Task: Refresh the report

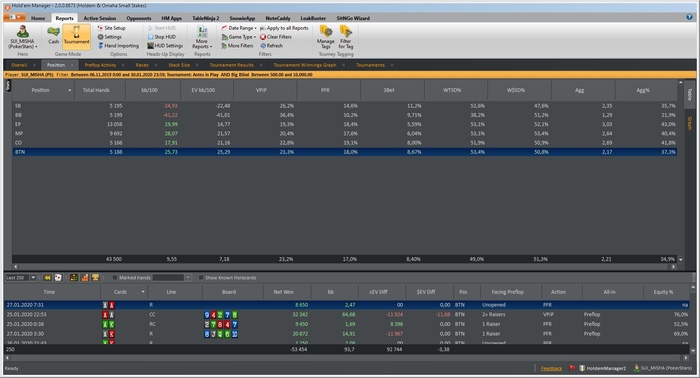Action: pyautogui.click(x=271, y=46)
